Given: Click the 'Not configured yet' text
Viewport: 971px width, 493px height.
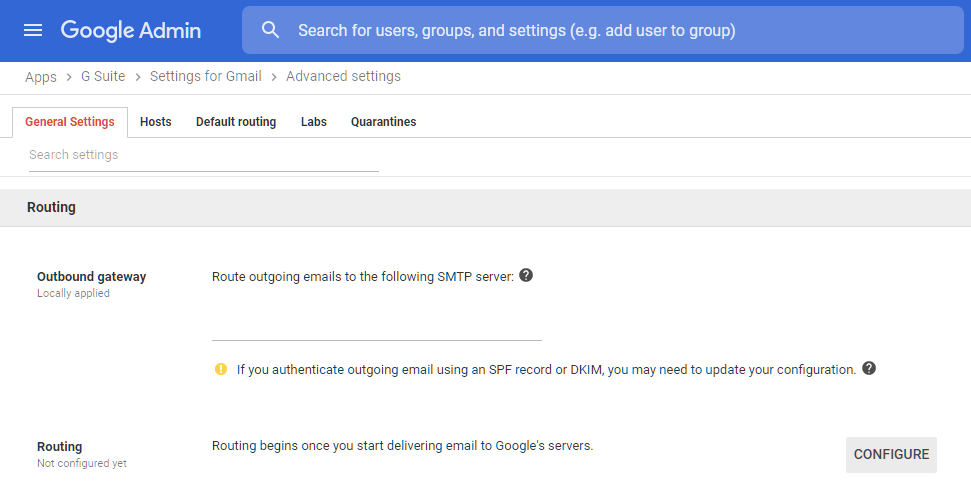Looking at the screenshot, I should (82, 463).
